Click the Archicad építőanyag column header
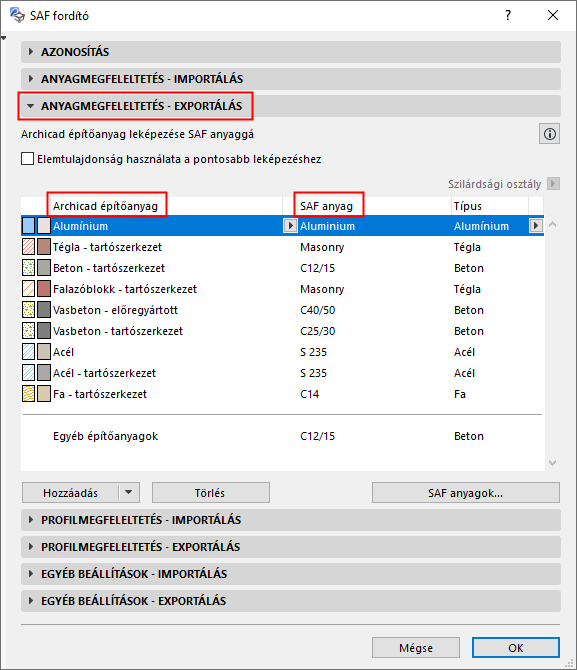577x670 pixels. tap(105, 206)
